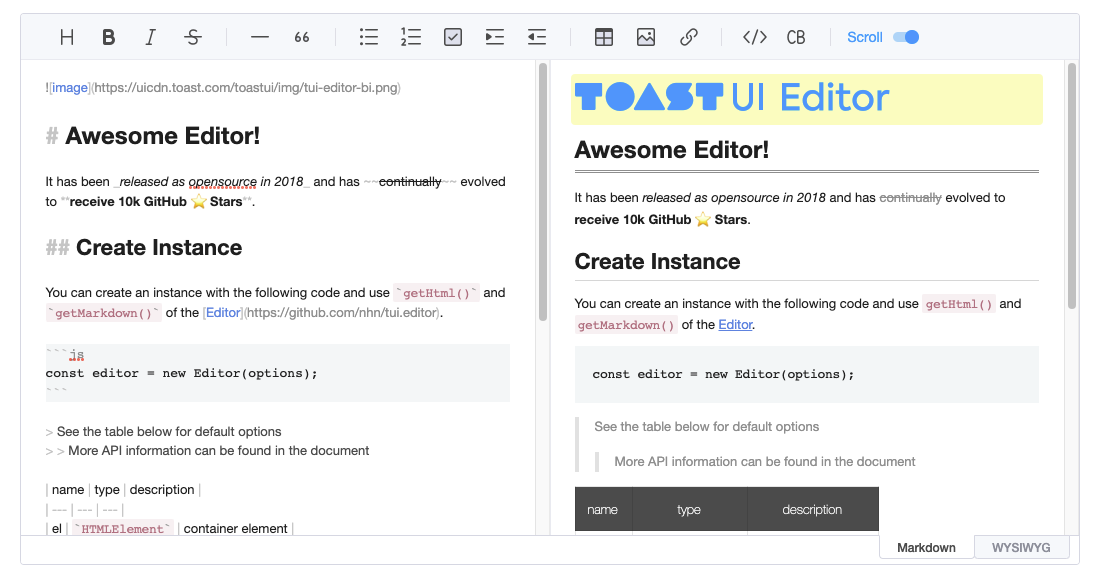Create an ordered numbered list
The image size is (1097, 588).
411,37
